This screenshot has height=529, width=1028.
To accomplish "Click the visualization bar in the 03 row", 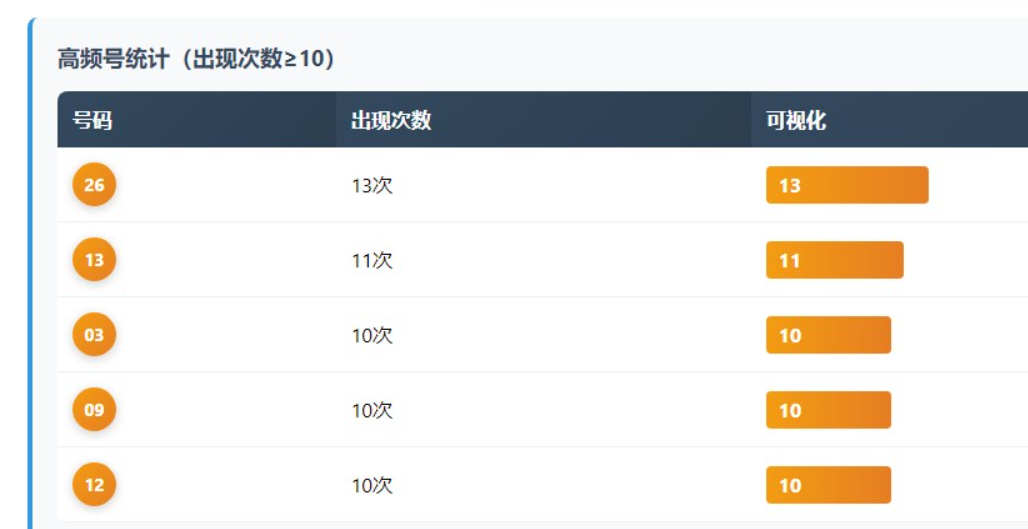I will (x=828, y=335).
